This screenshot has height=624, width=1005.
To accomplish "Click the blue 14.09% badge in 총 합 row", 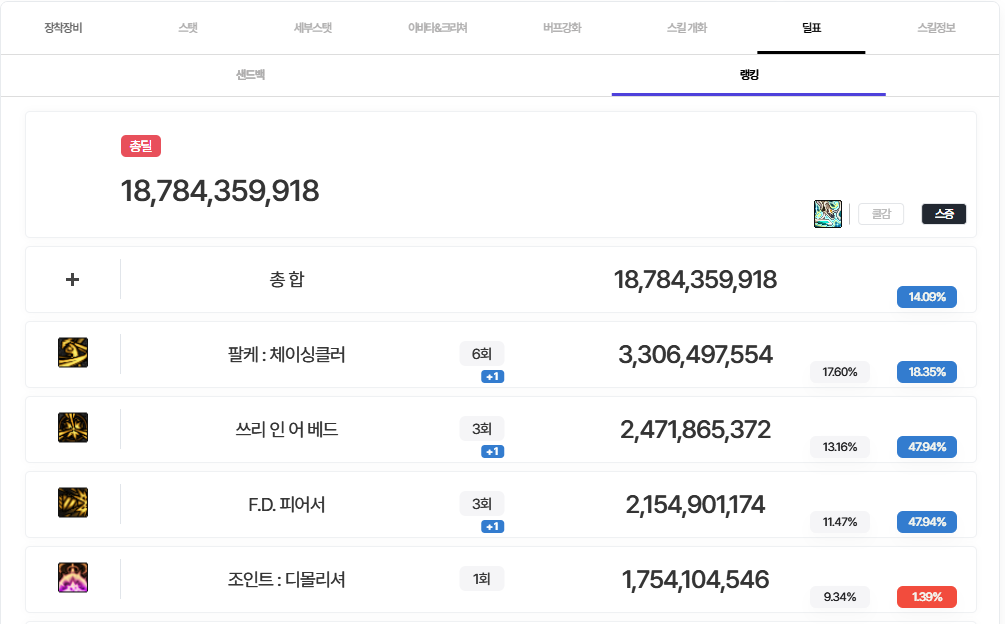I will click(x=927, y=297).
